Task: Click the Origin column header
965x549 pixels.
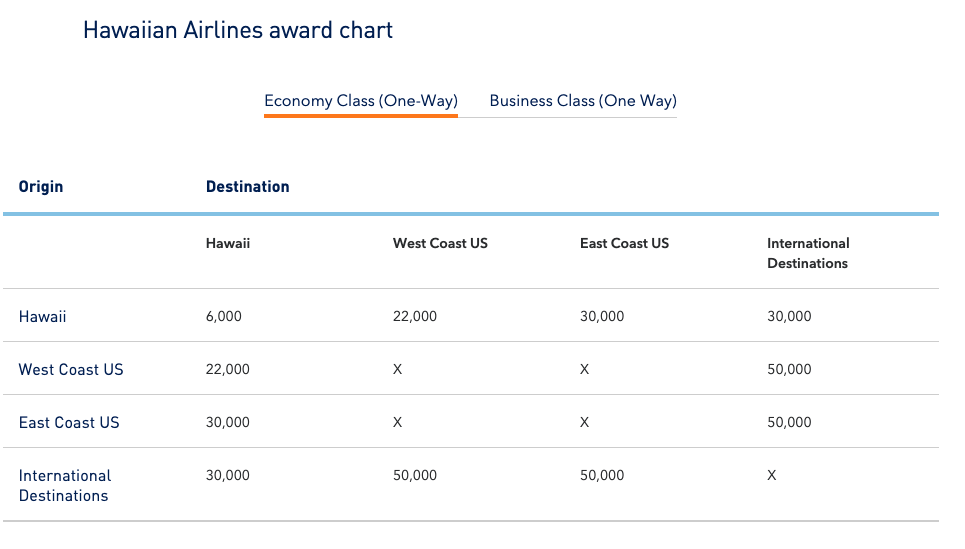Action: [41, 187]
